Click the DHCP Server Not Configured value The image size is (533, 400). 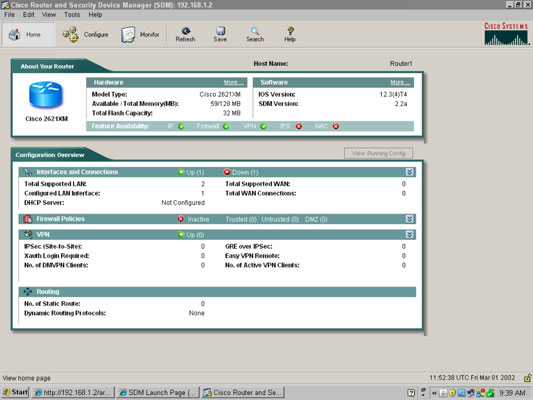click(183, 203)
